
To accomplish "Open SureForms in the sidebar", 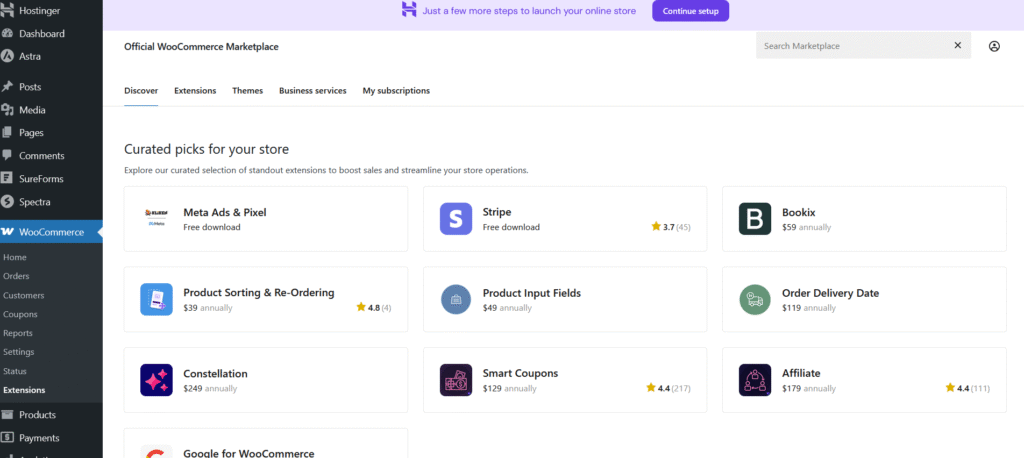I will tap(42, 179).
